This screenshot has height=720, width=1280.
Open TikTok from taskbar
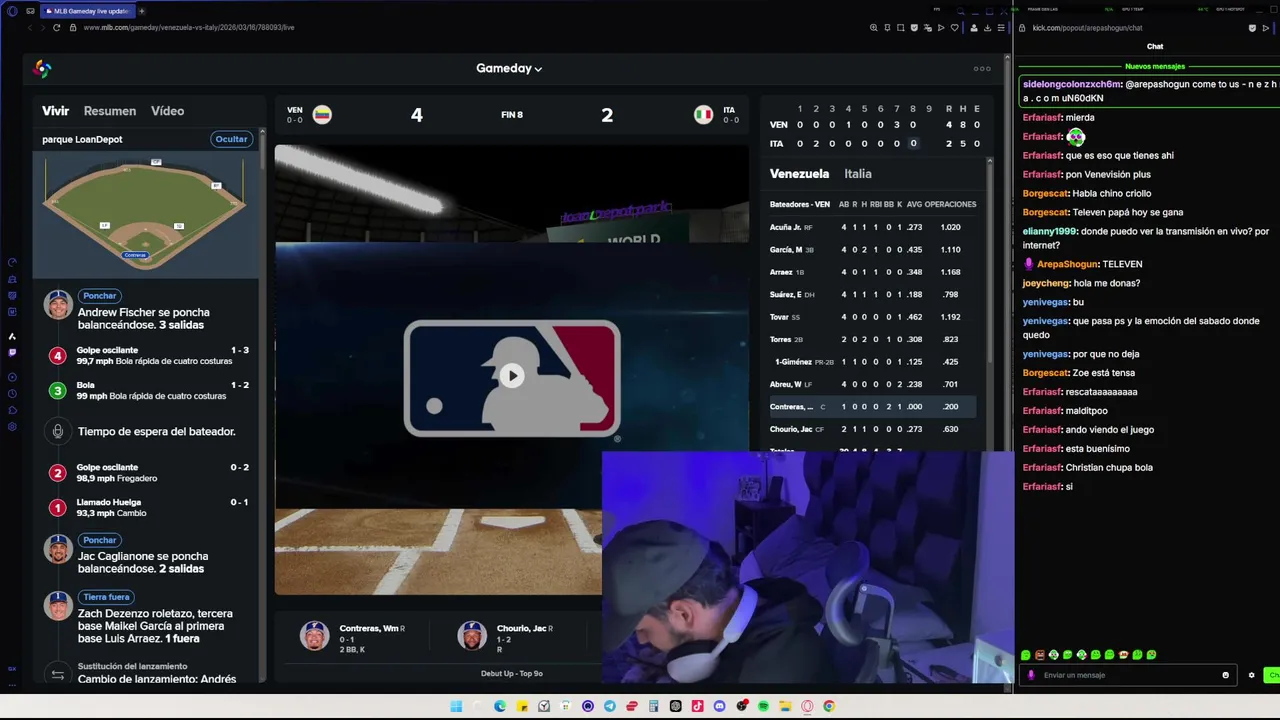(697, 706)
